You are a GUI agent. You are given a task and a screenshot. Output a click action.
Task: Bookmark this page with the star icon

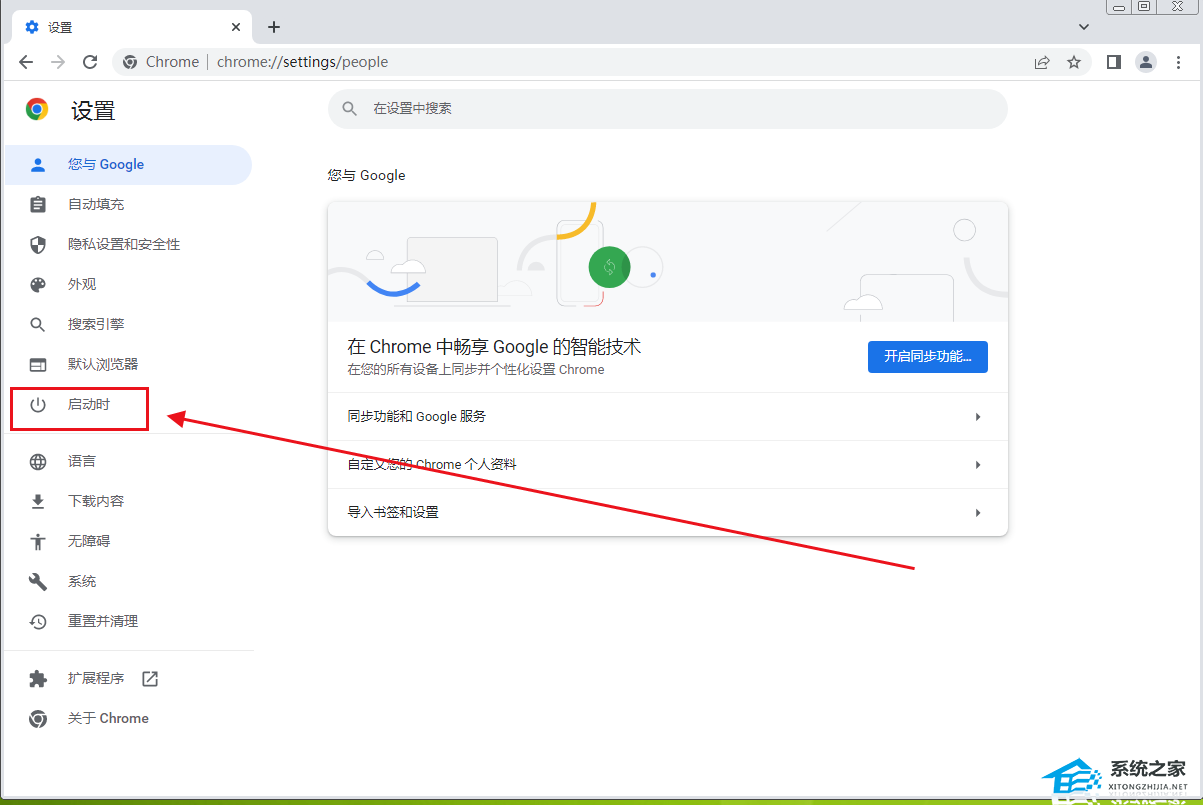click(x=1074, y=62)
